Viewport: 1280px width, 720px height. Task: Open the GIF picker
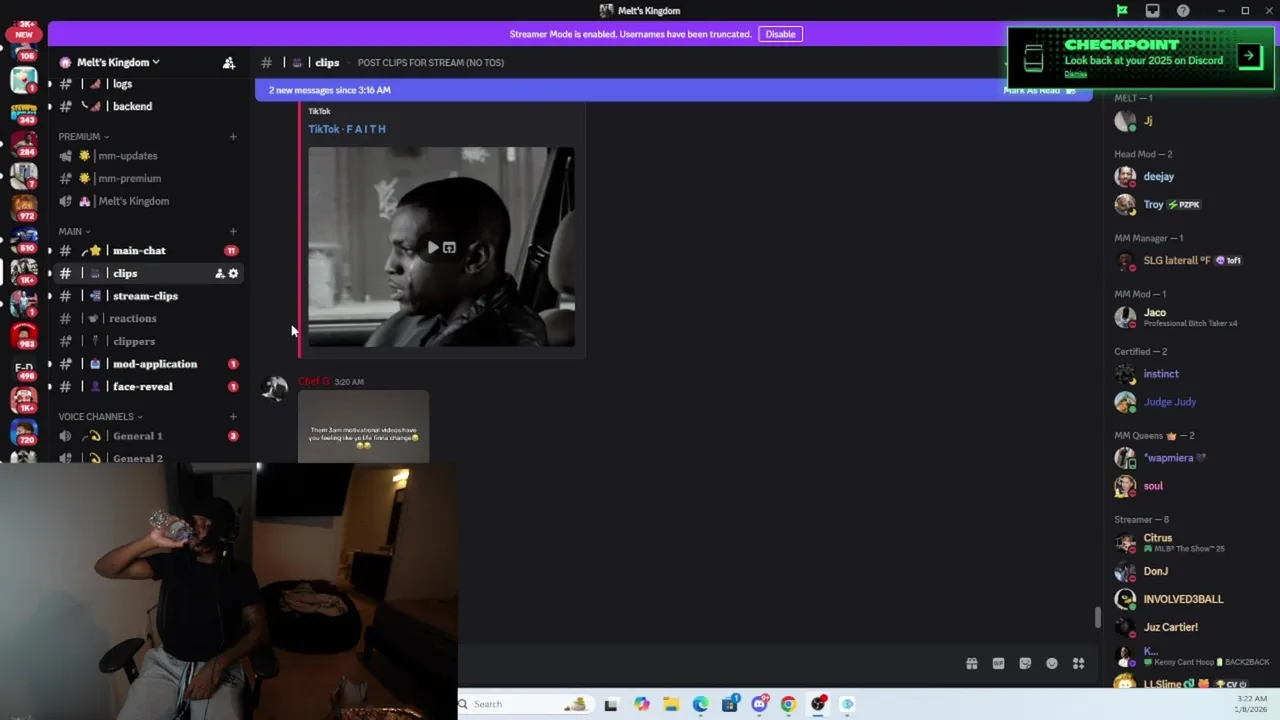tap(998, 663)
